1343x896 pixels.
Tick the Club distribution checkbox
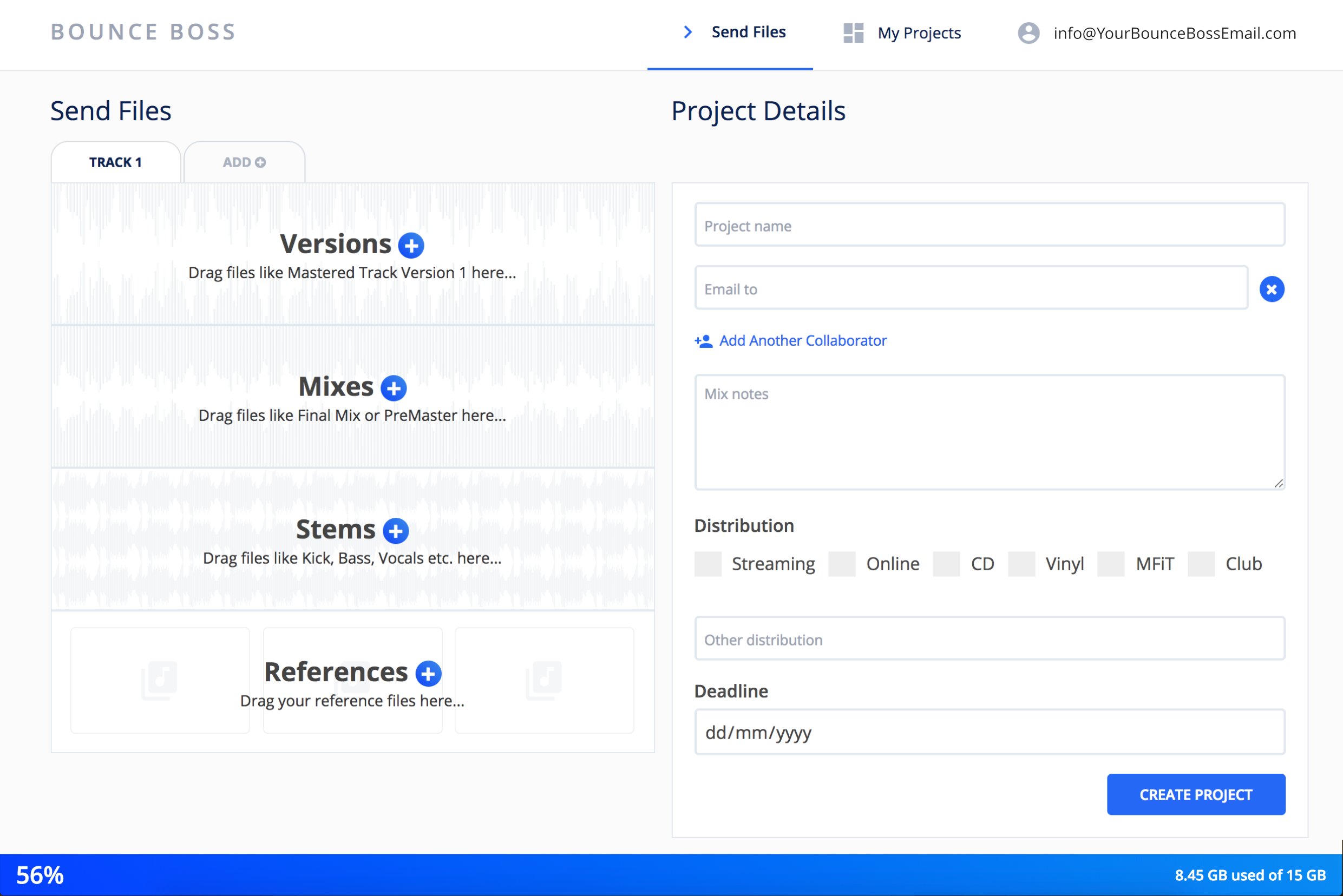(1201, 564)
